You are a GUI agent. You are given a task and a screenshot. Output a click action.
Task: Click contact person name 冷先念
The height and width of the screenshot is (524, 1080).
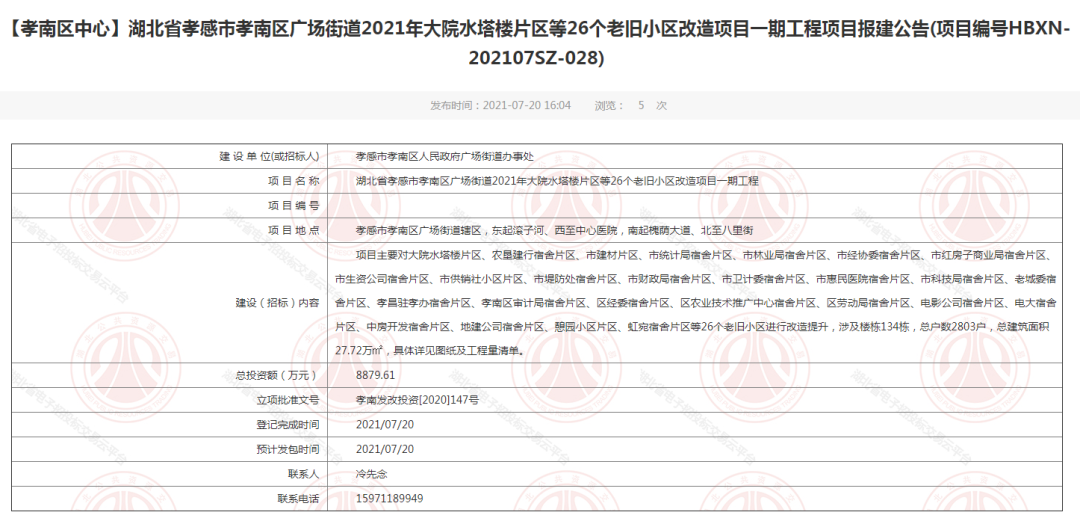point(371,473)
